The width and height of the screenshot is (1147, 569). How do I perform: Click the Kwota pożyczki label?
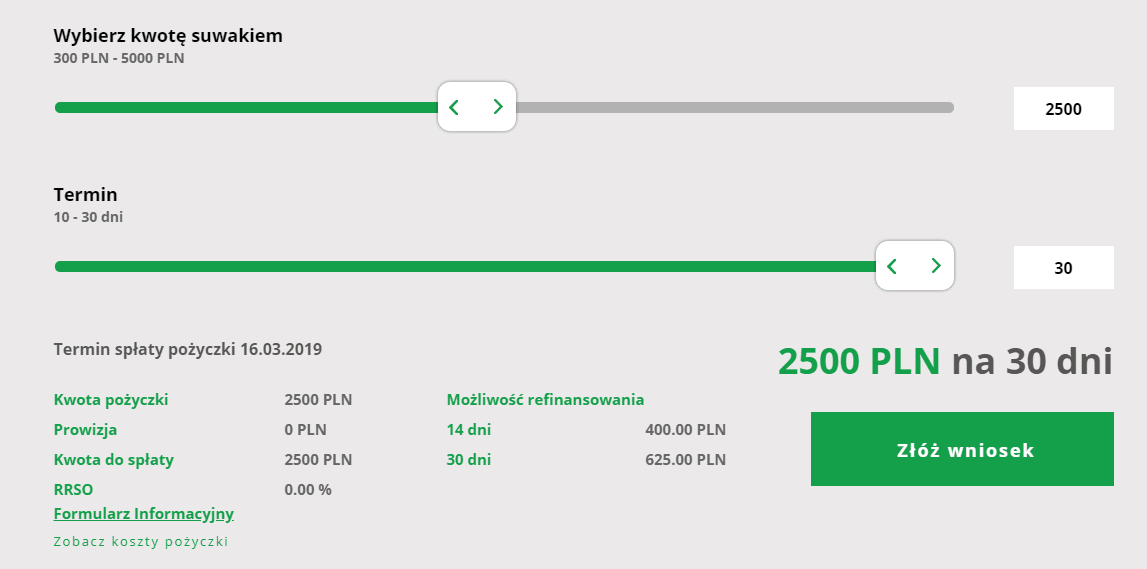click(x=110, y=400)
